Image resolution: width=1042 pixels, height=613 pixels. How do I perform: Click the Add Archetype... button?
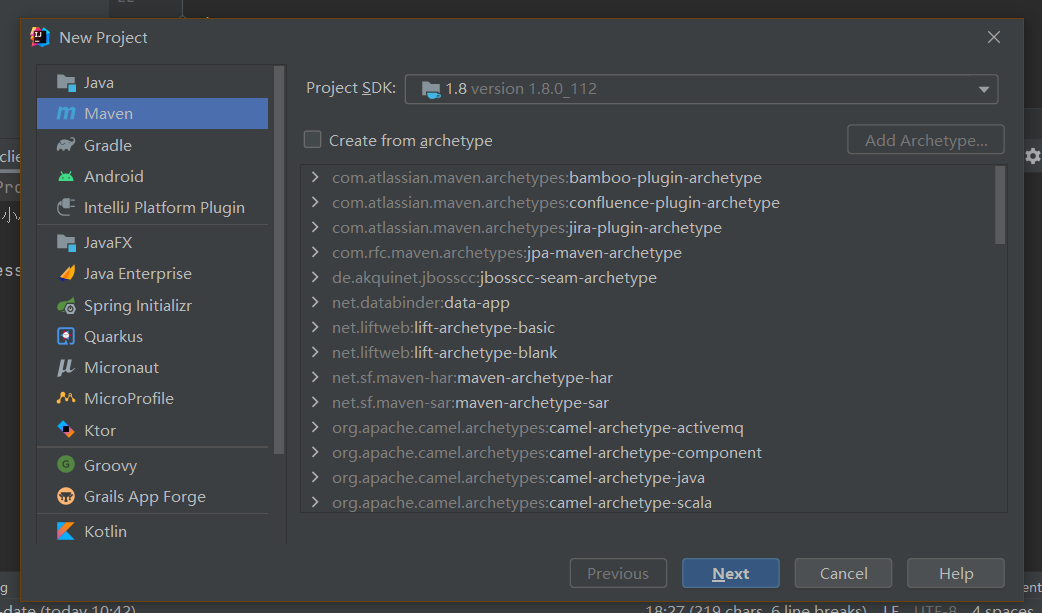926,140
